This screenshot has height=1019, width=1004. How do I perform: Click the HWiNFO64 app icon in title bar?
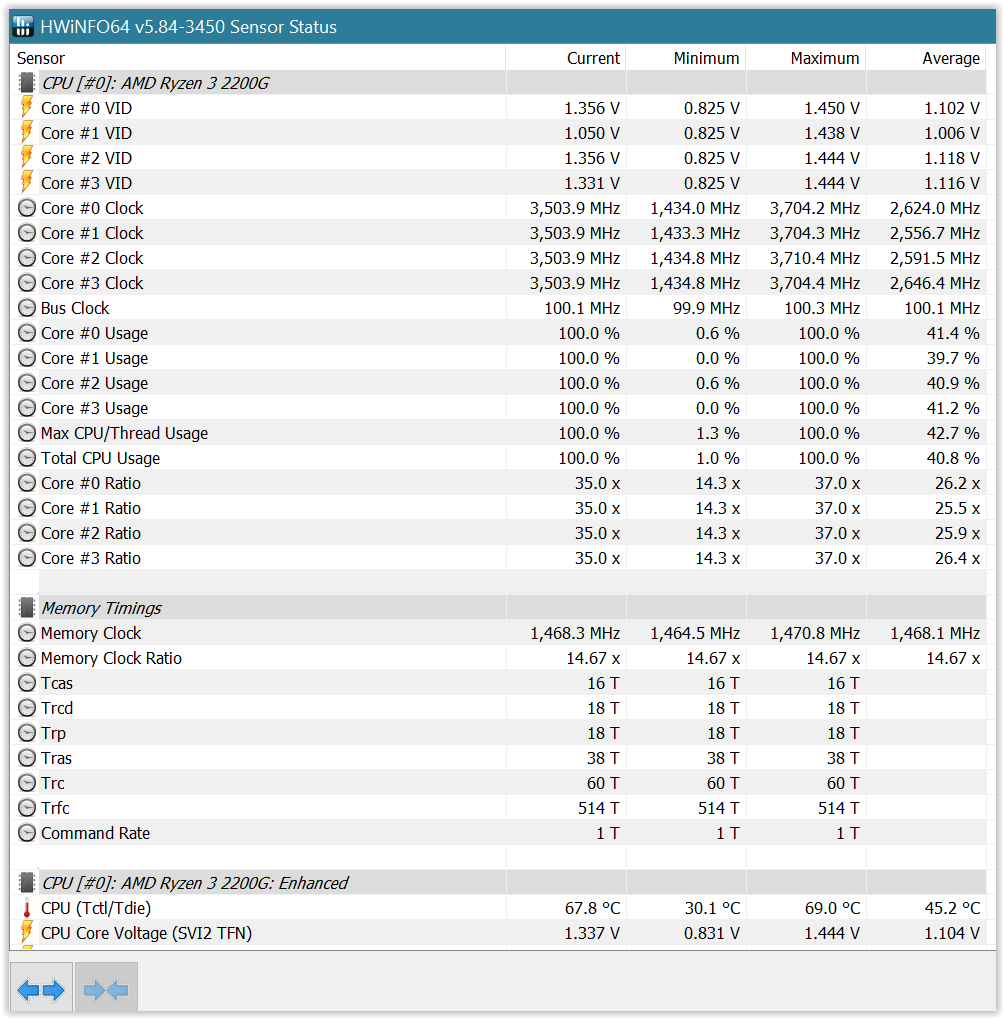click(x=23, y=27)
